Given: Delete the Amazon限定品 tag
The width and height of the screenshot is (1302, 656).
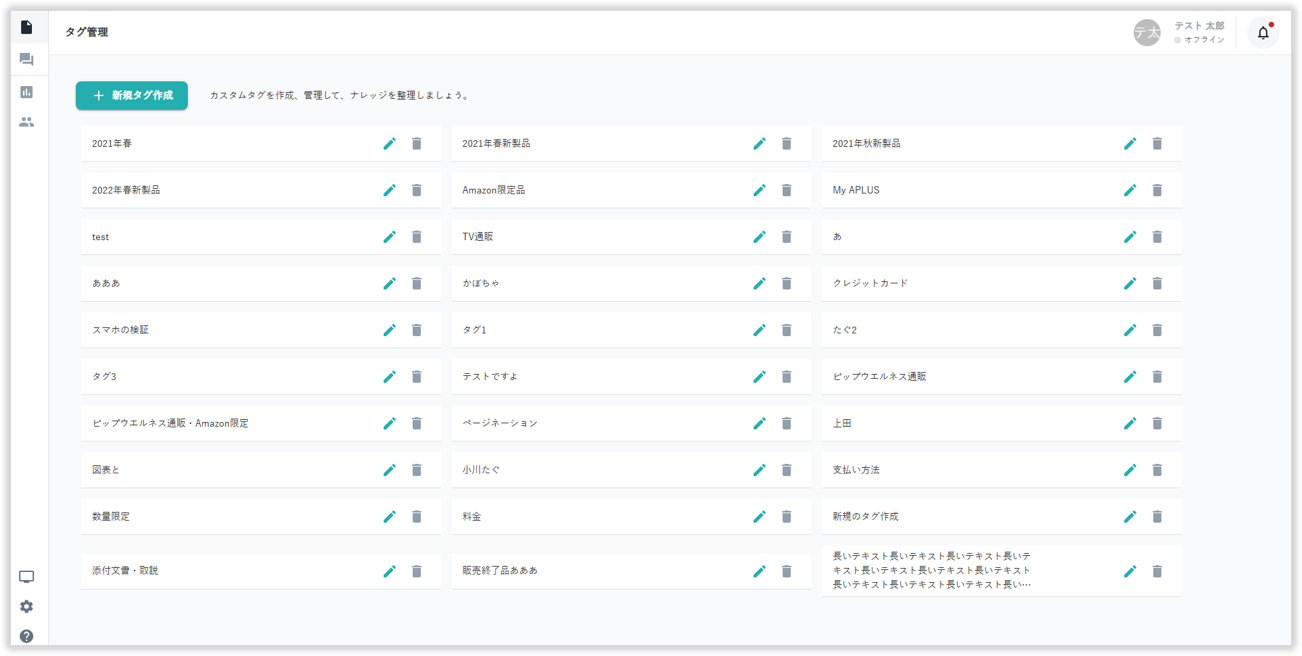Looking at the screenshot, I should 787,190.
